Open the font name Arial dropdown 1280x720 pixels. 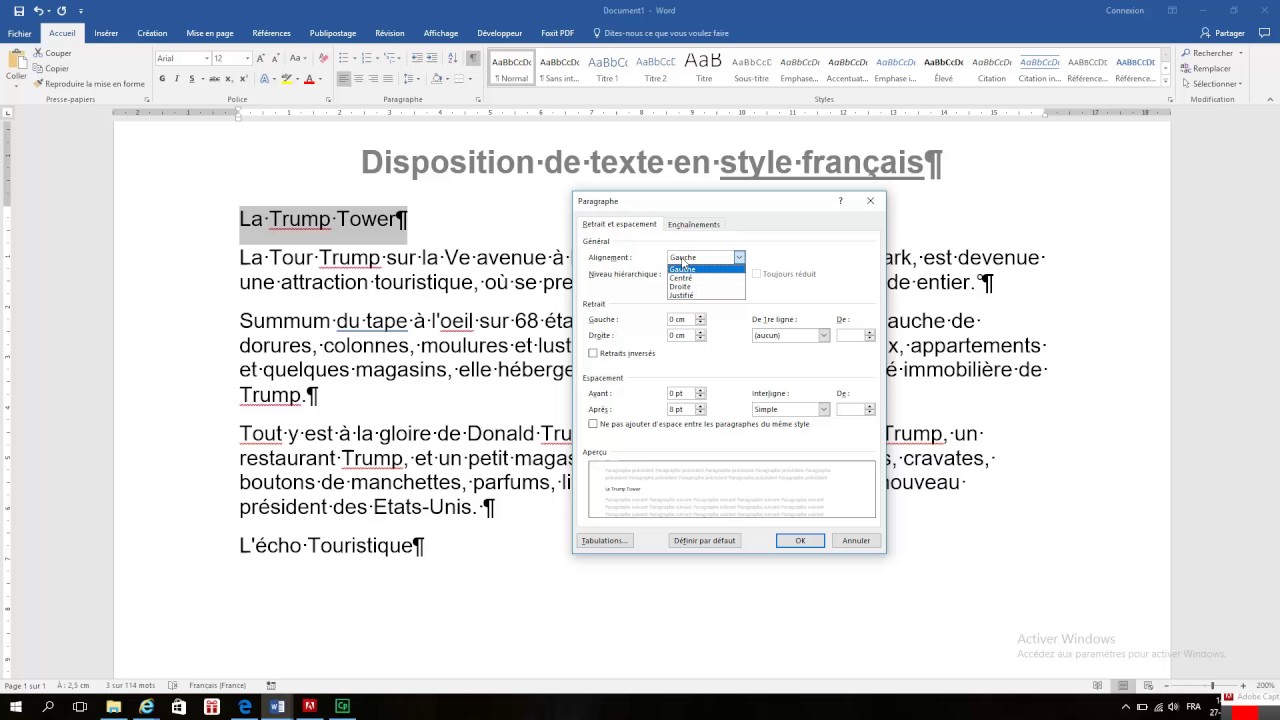point(207,59)
